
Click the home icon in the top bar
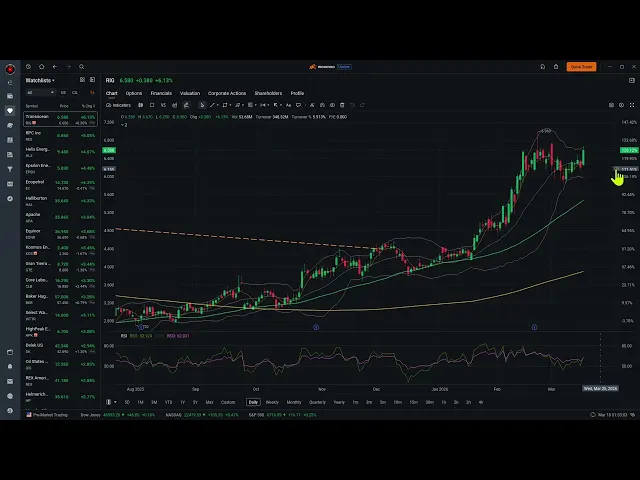[x=41, y=67]
